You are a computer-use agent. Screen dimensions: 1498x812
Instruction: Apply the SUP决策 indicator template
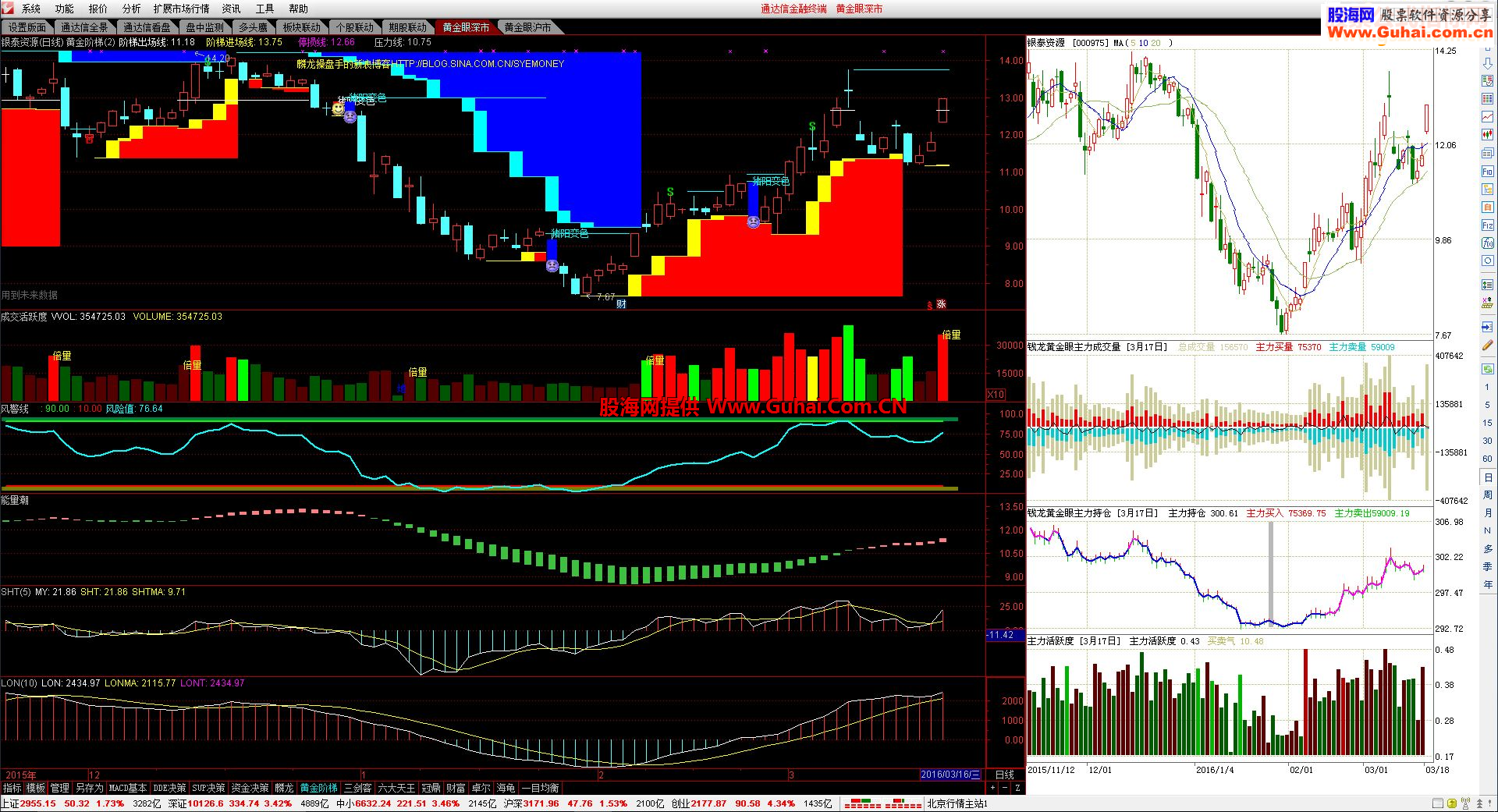point(208,789)
